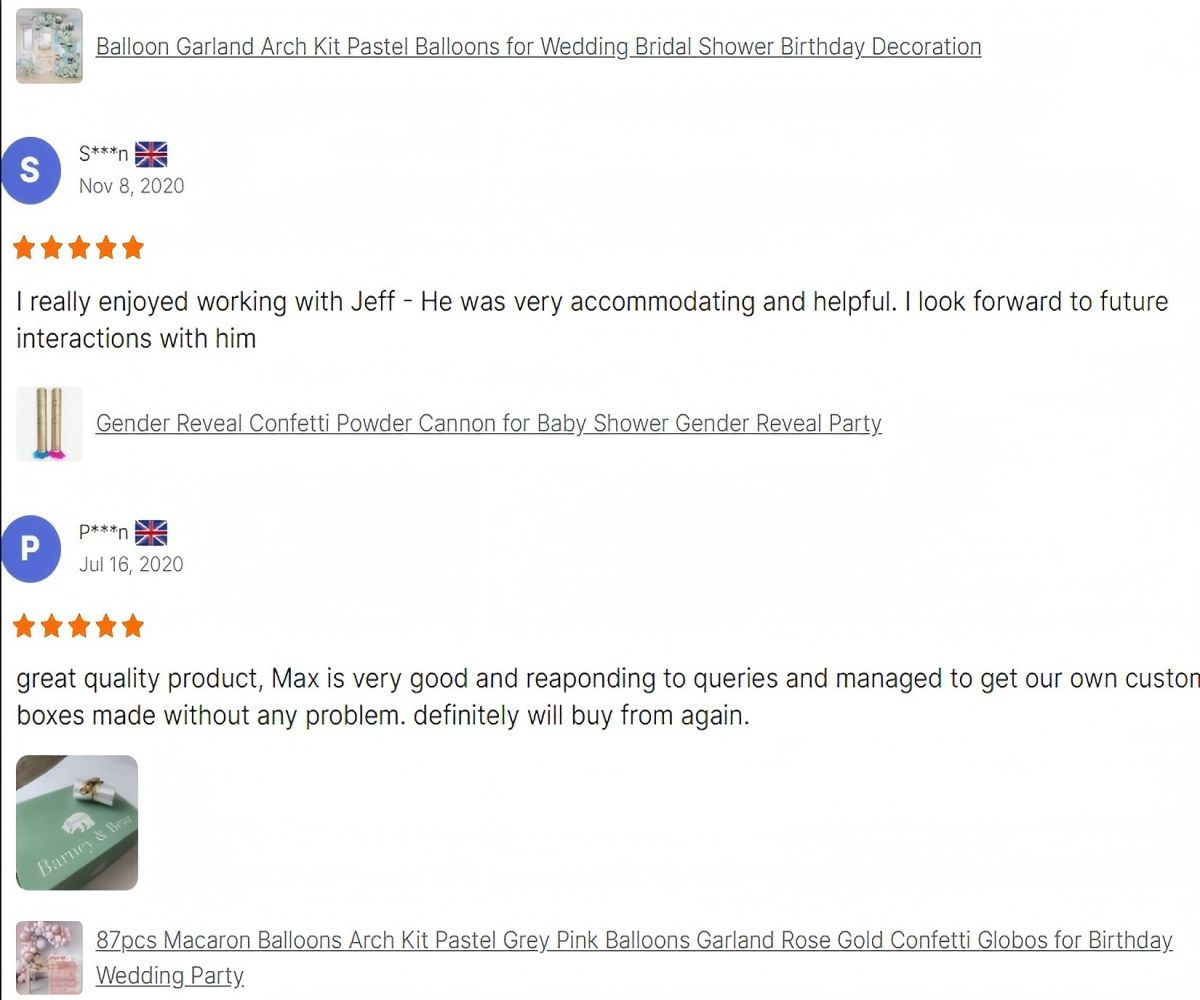The image size is (1200, 1000).
Task: Open Gender Reveal Confetti Powder Cannon link
Action: [488, 424]
